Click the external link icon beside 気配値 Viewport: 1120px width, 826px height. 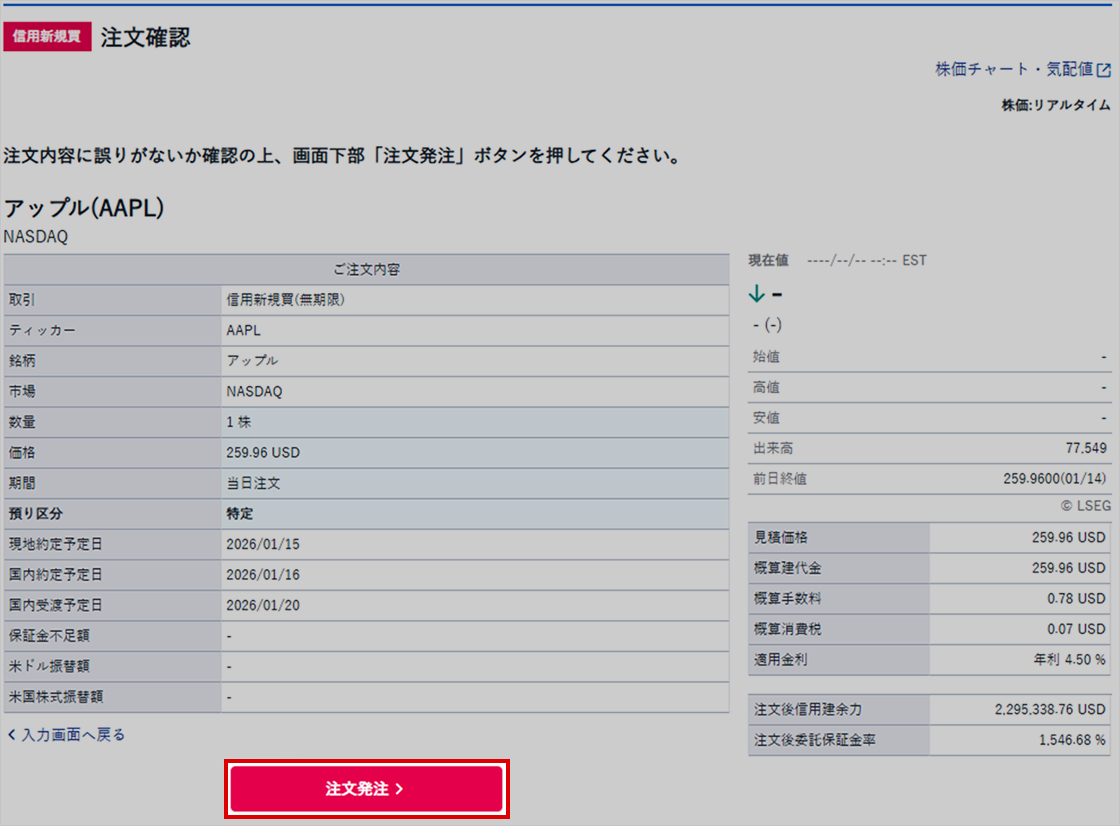1104,70
